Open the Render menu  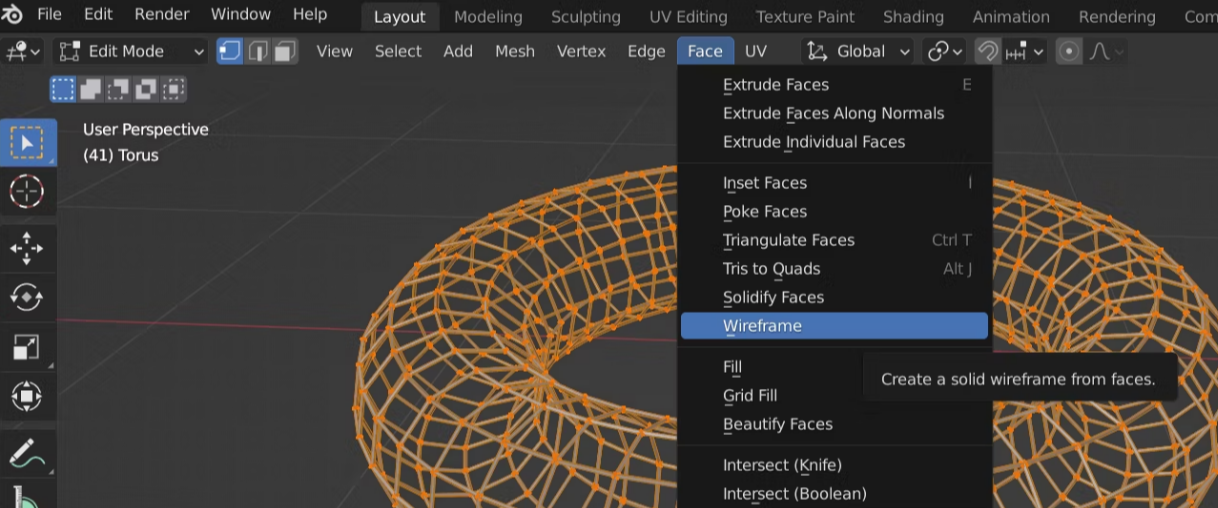click(x=162, y=15)
